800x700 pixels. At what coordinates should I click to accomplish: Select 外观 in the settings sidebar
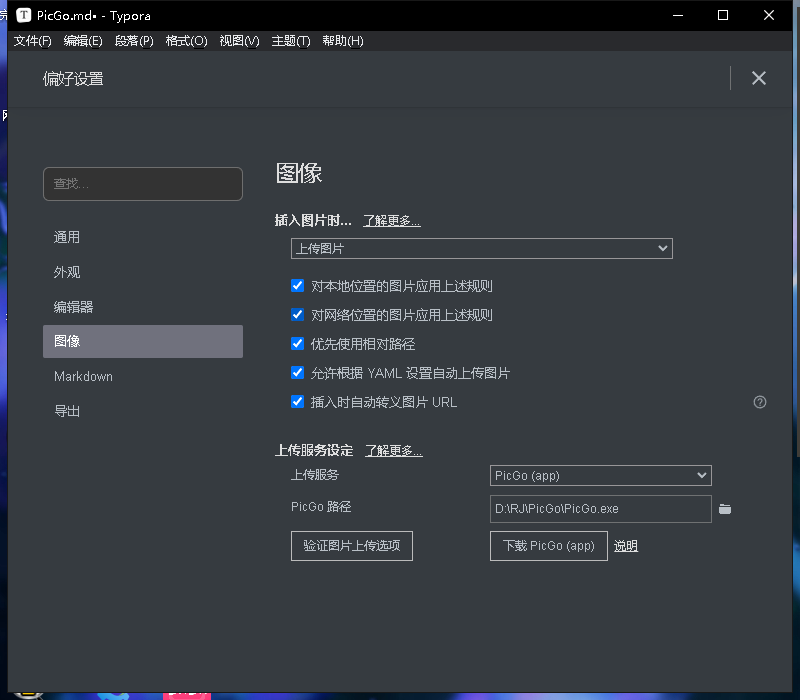(67, 272)
